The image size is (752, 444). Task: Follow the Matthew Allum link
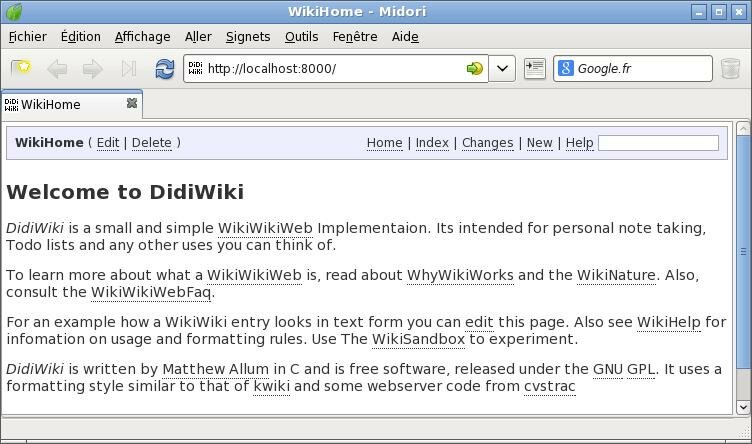point(216,369)
